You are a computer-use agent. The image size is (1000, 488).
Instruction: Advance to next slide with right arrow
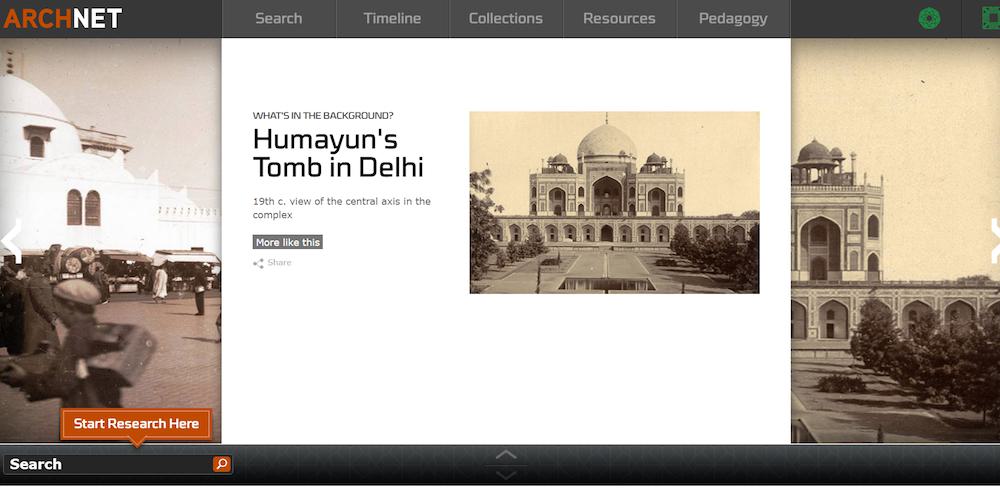pos(993,241)
